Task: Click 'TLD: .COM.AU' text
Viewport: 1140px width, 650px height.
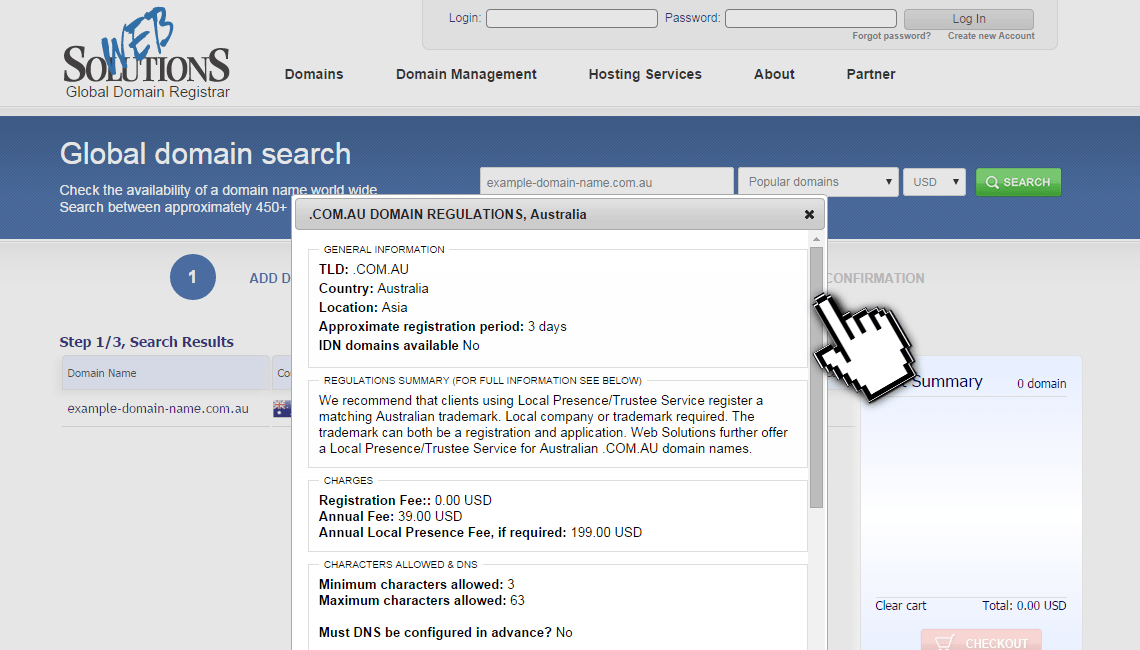Action: point(364,269)
